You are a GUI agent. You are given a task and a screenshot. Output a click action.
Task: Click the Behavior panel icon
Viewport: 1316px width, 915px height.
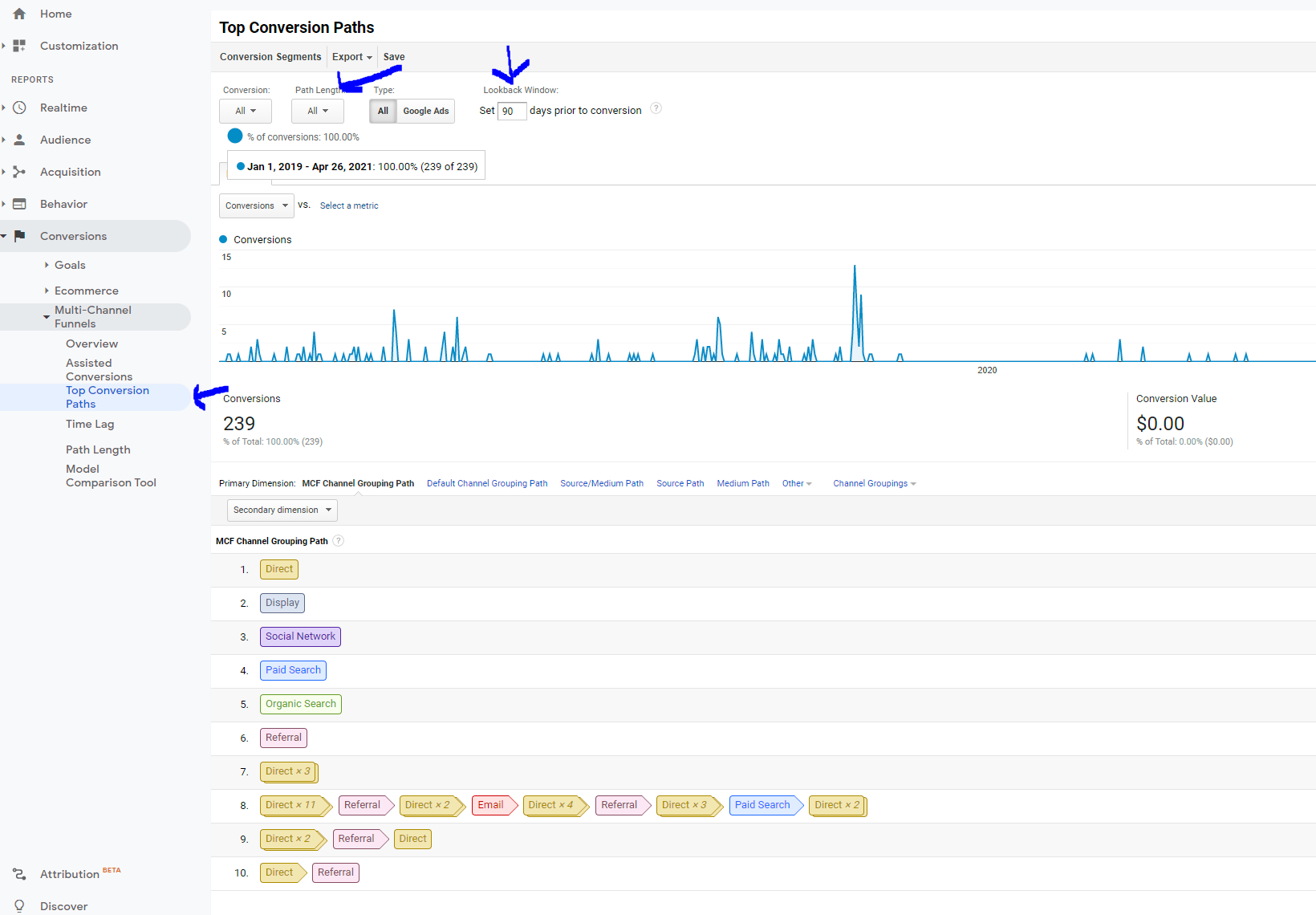point(19,204)
